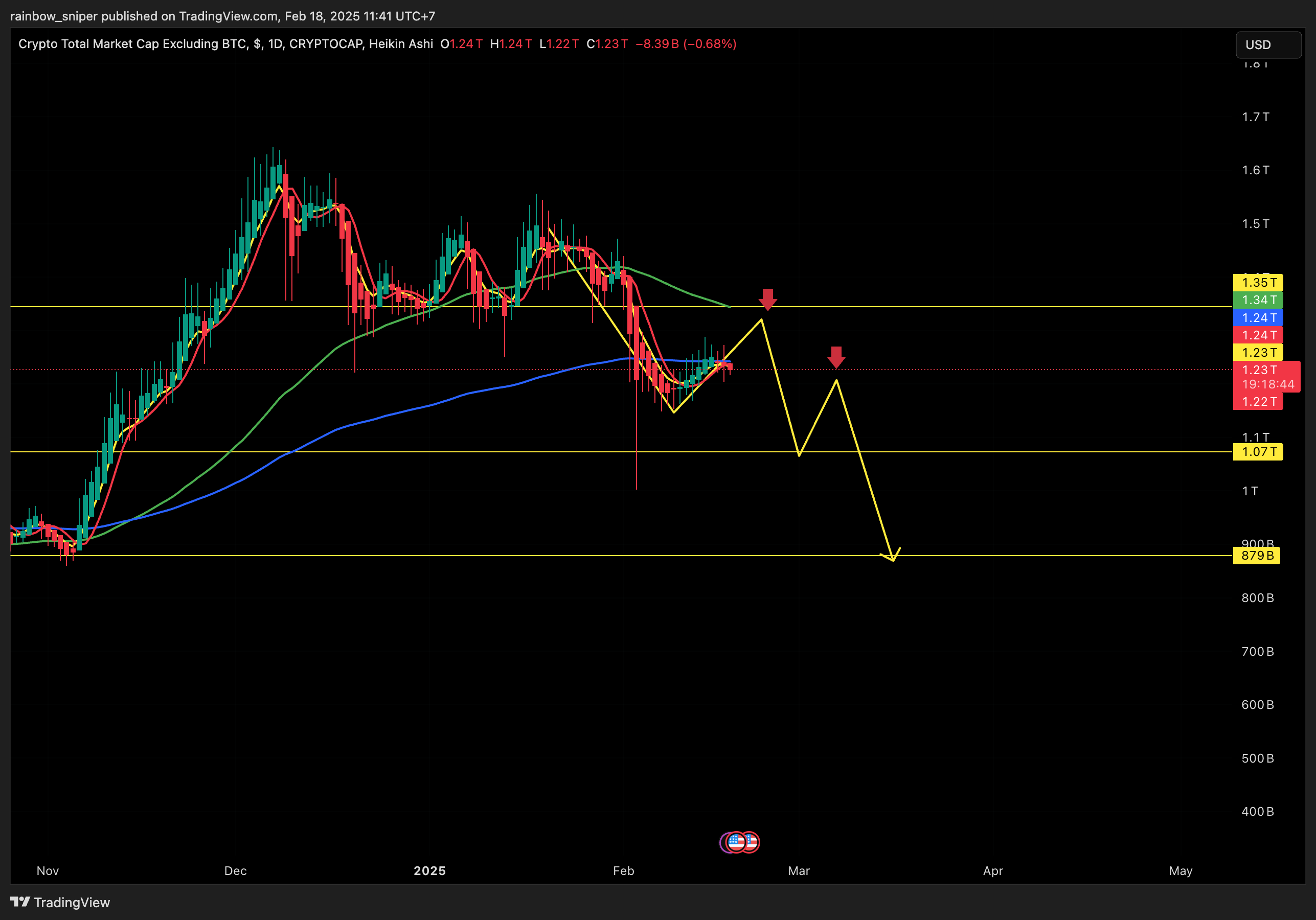Click the Mar label on time axis
The height and width of the screenshot is (920, 1316).
(799, 871)
